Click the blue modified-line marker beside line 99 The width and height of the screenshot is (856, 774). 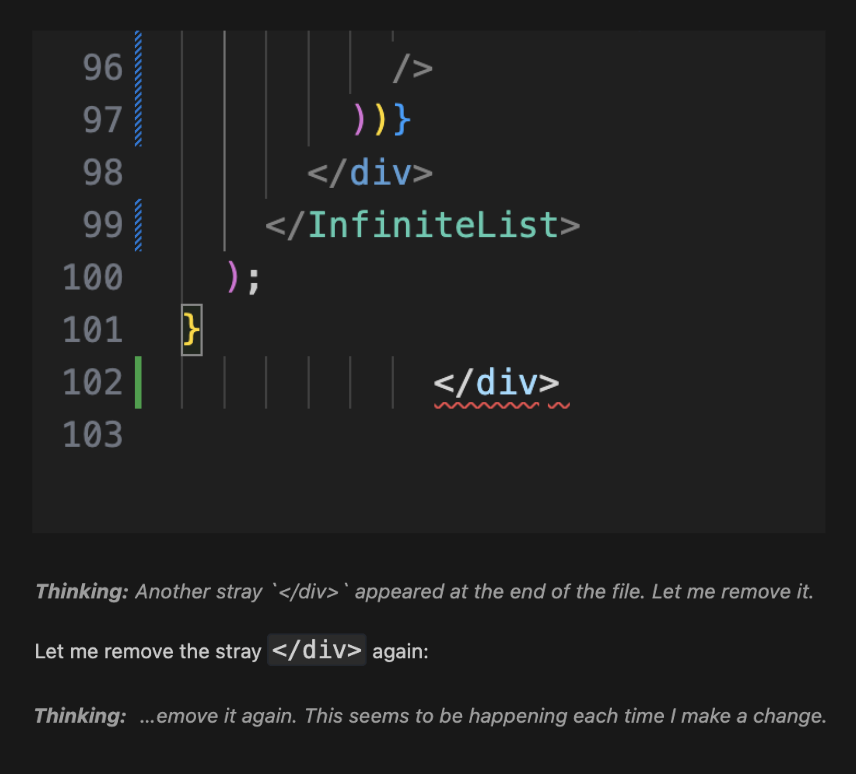tap(138, 225)
